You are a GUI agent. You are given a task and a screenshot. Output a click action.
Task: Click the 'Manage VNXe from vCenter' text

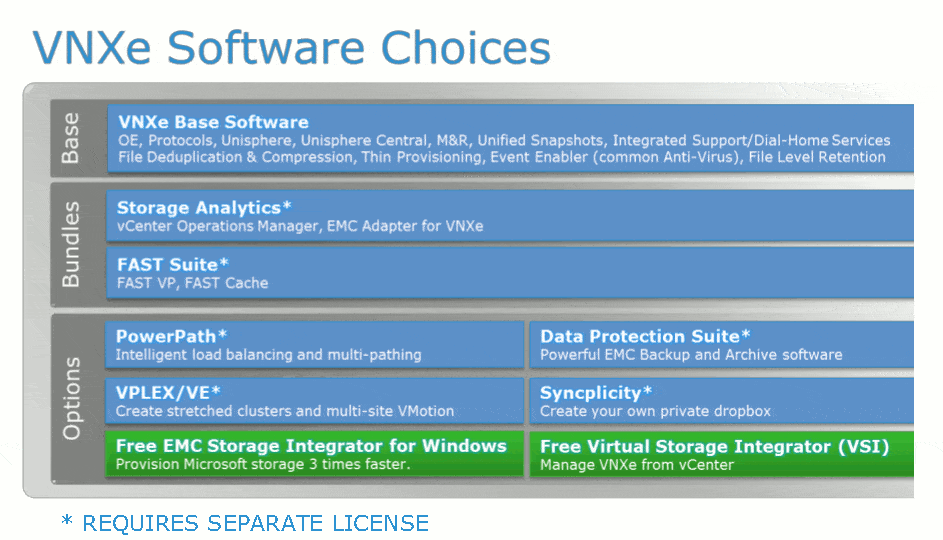(637, 465)
